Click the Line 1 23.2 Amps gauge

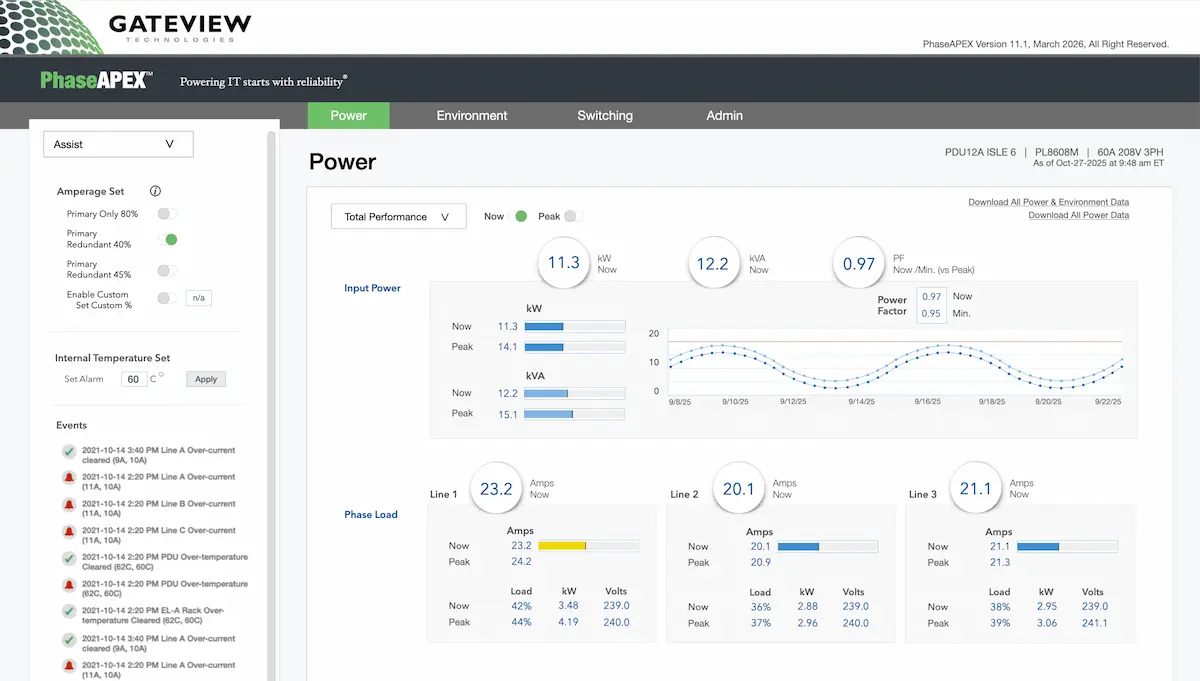pos(496,489)
